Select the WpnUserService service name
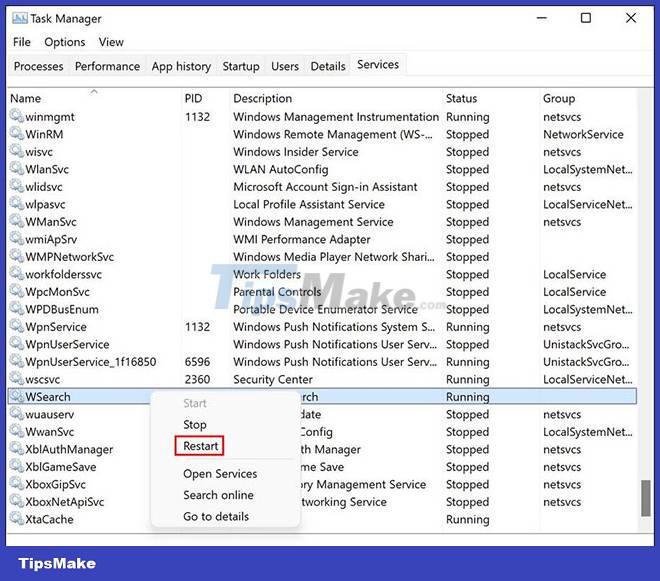Screen dimensions: 660x581 click(67, 344)
